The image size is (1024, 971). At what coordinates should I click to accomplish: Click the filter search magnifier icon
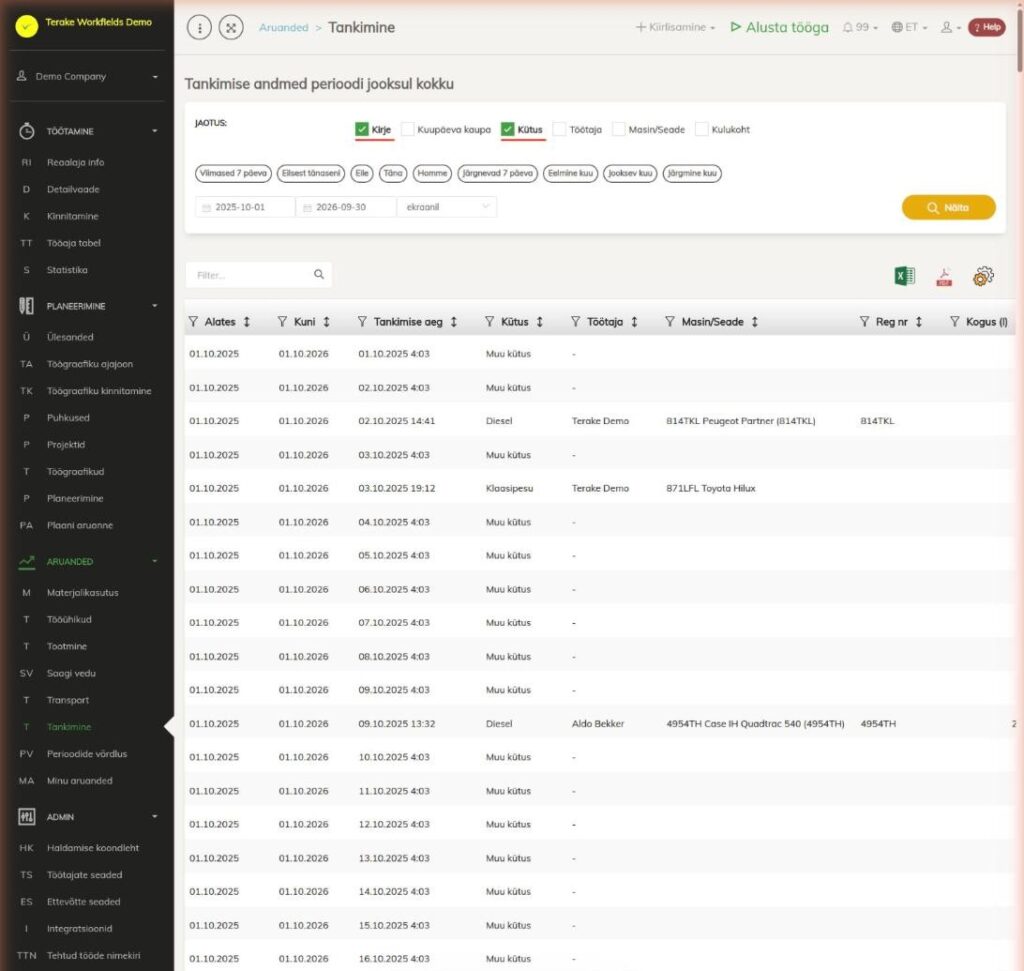319,274
